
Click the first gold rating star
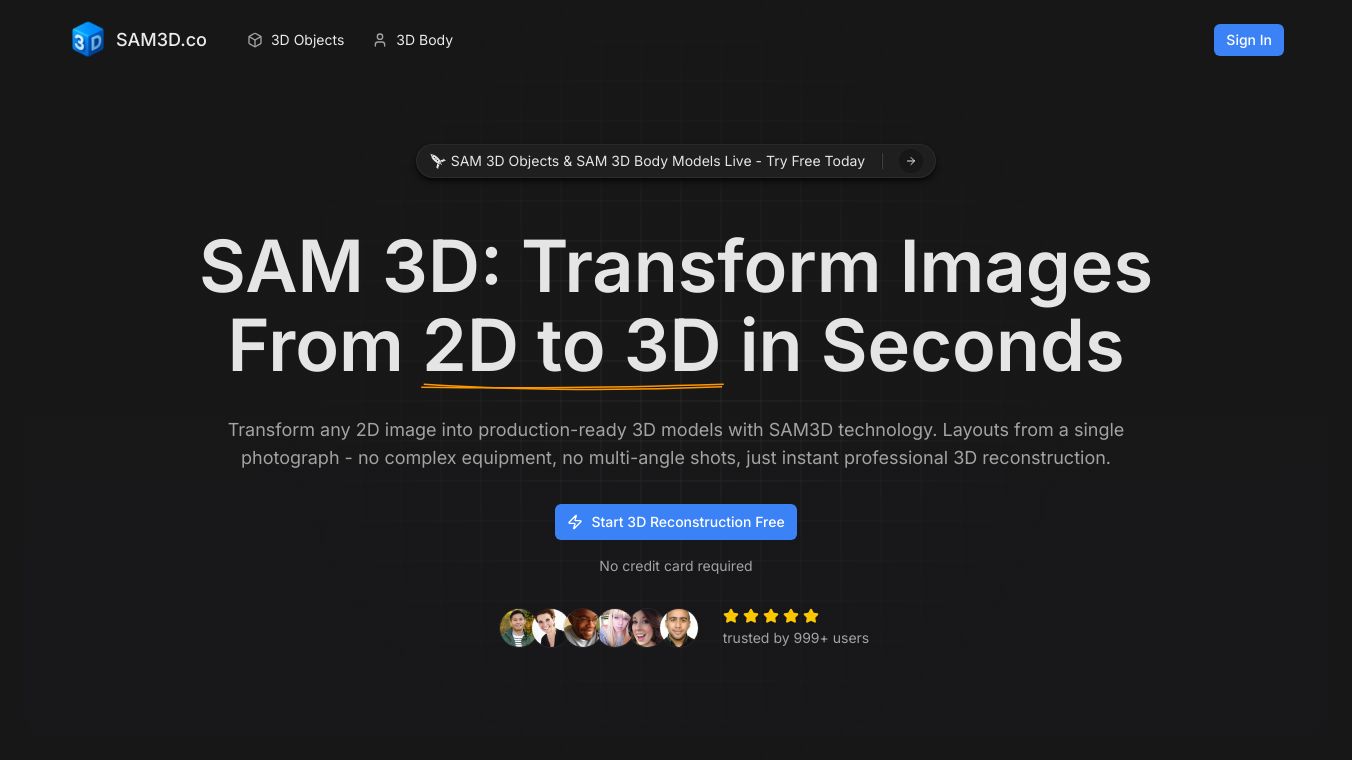[731, 616]
